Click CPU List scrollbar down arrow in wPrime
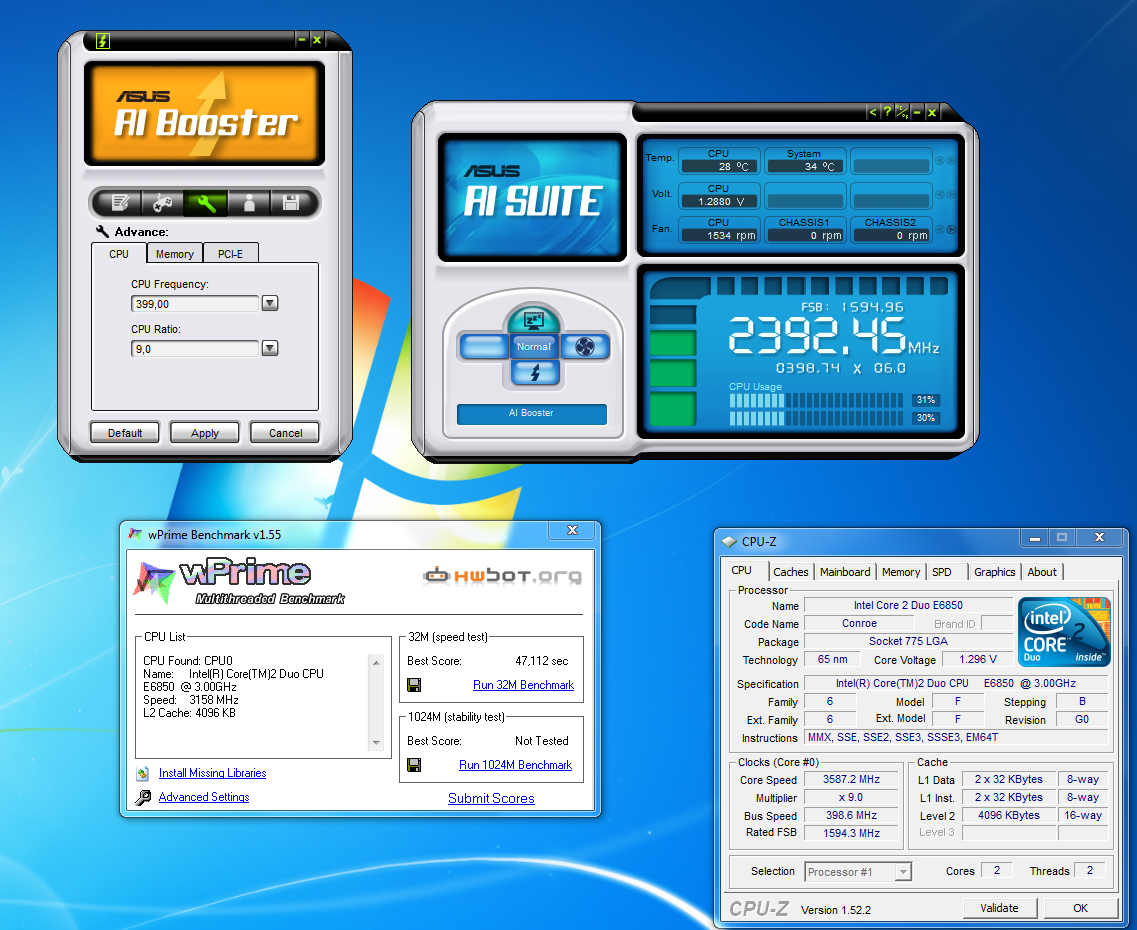This screenshot has height=930, width=1137. 376,742
